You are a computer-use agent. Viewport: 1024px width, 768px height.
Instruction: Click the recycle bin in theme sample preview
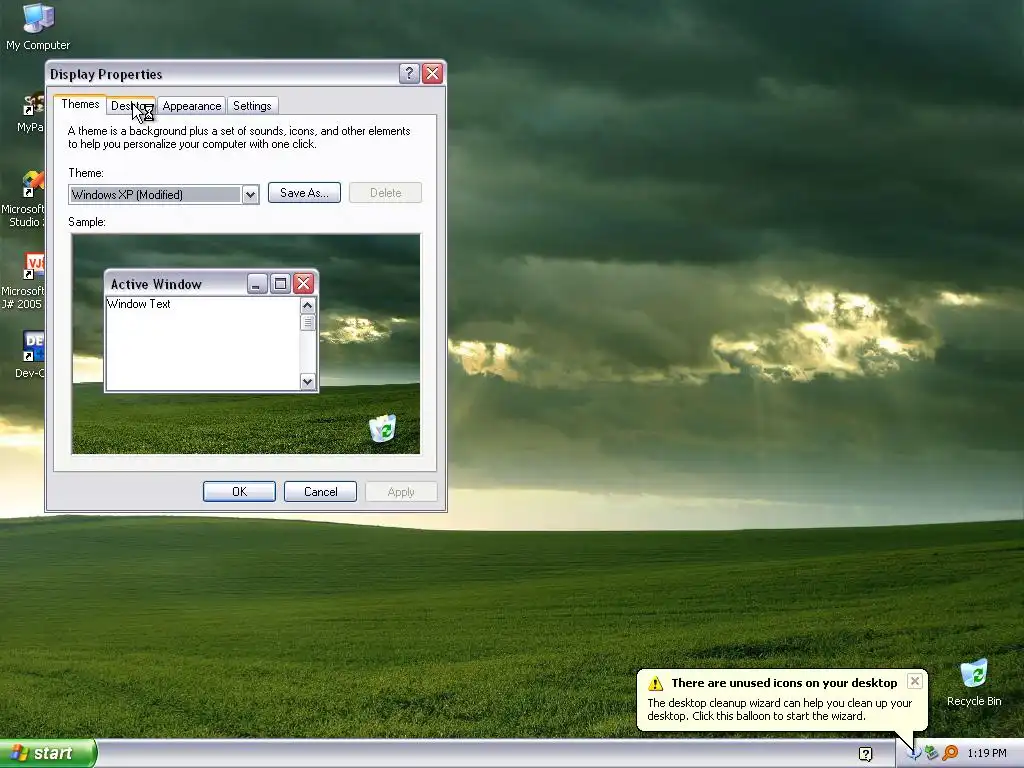tap(383, 428)
